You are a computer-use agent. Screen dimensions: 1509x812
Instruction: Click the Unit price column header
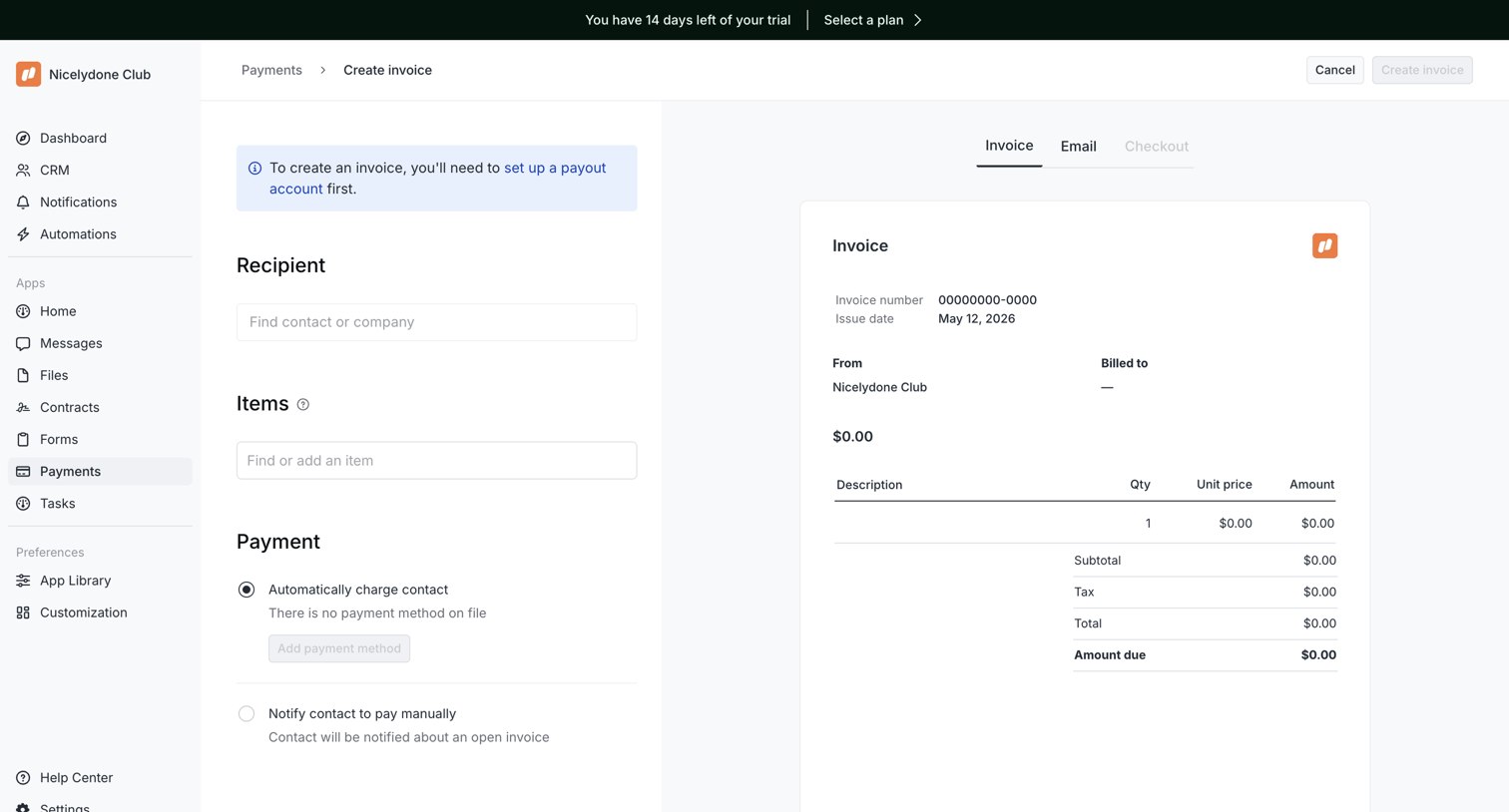point(1224,485)
